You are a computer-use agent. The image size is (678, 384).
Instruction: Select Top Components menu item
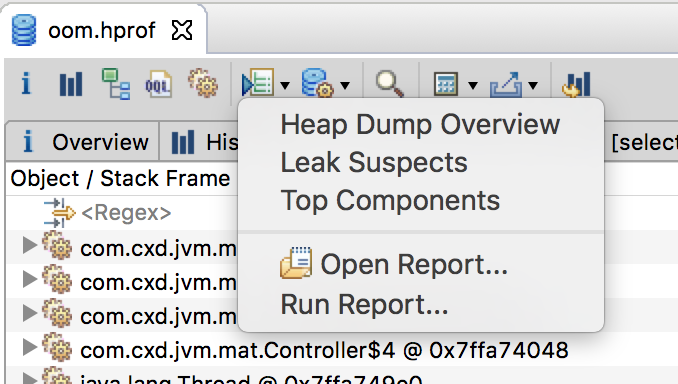[x=420, y=201]
